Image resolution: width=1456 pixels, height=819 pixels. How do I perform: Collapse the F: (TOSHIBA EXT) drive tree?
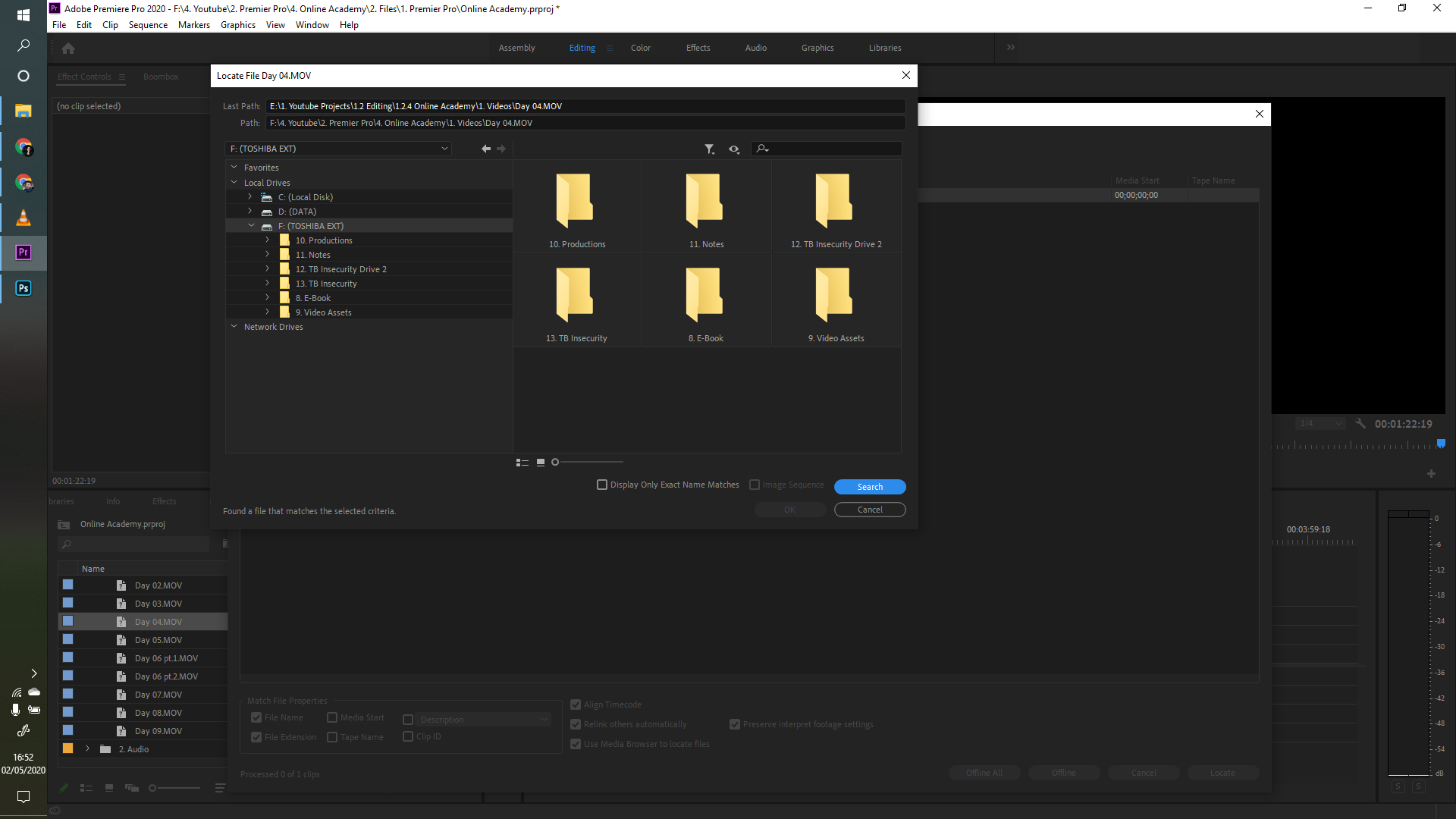tap(251, 225)
